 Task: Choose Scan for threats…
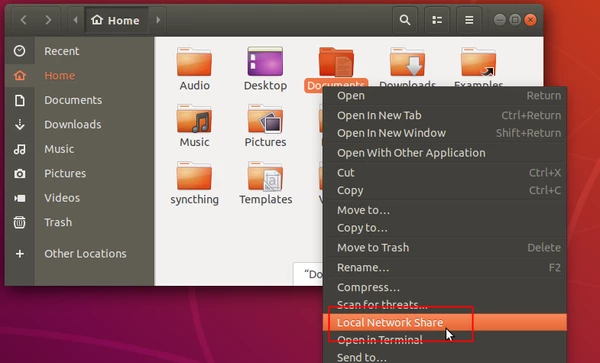pyautogui.click(x=445, y=305)
